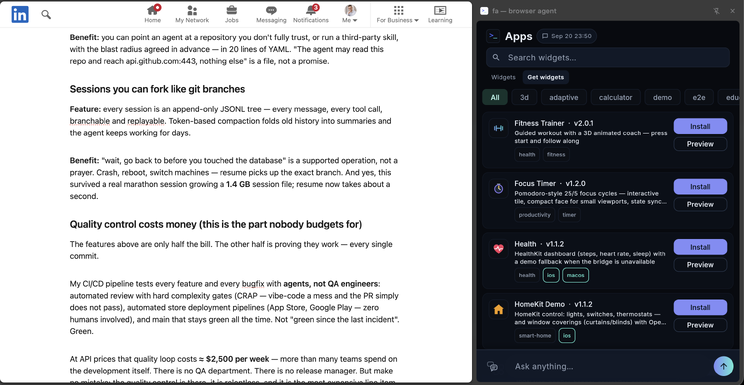This screenshot has height=385, width=744.
Task: Select the e2e category filter
Action: [x=699, y=97]
